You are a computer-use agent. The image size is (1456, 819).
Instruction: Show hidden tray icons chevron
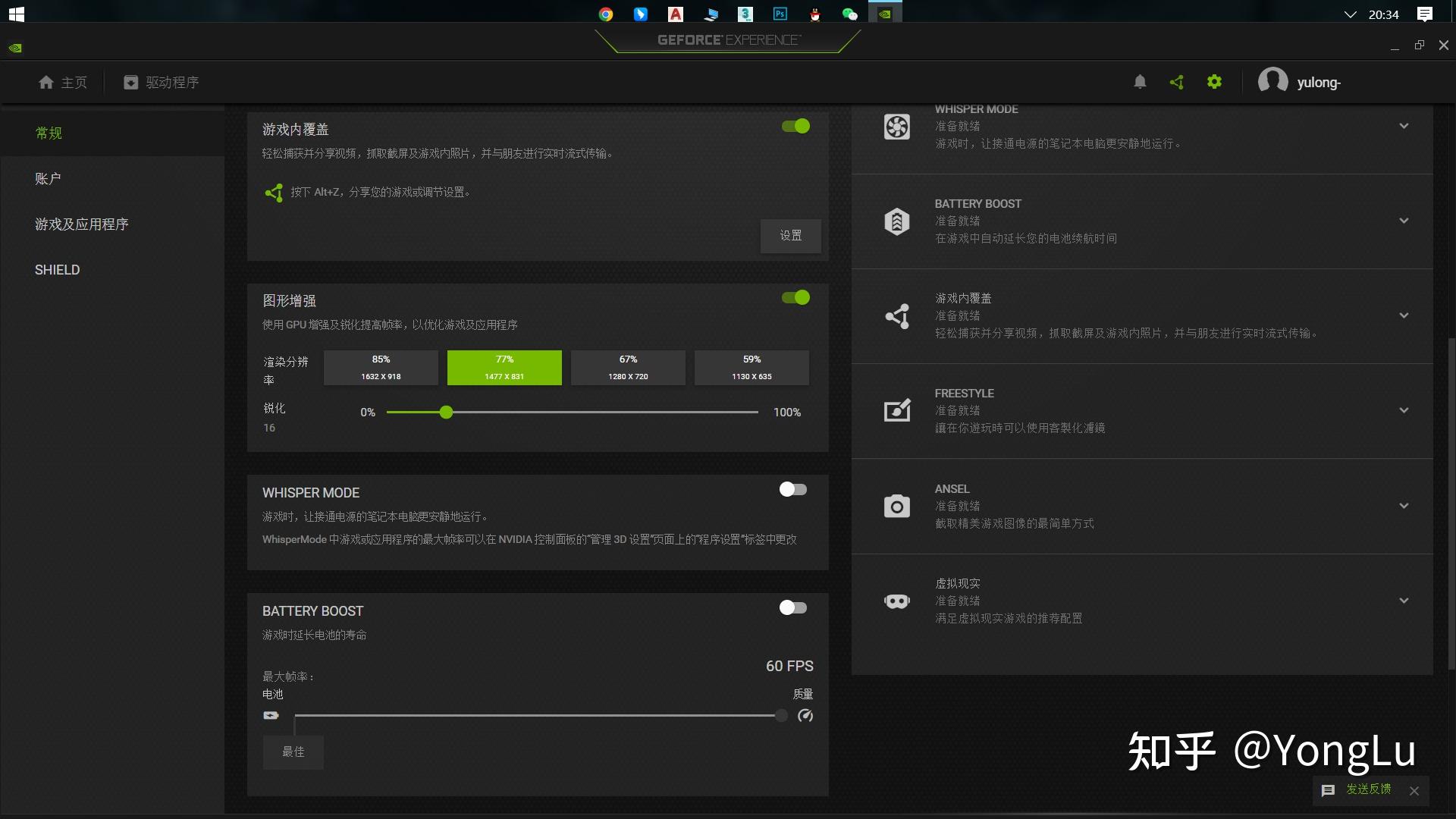tap(1350, 14)
